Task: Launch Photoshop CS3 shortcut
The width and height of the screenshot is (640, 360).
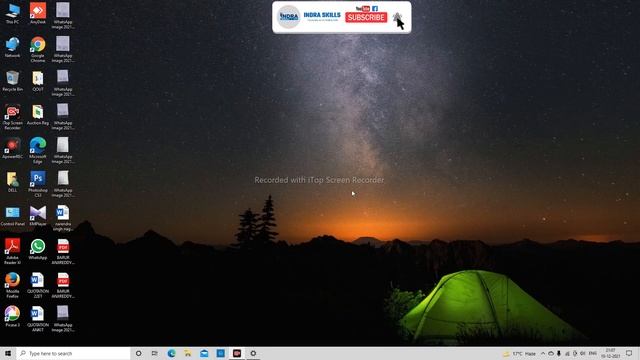Action: coord(38,184)
